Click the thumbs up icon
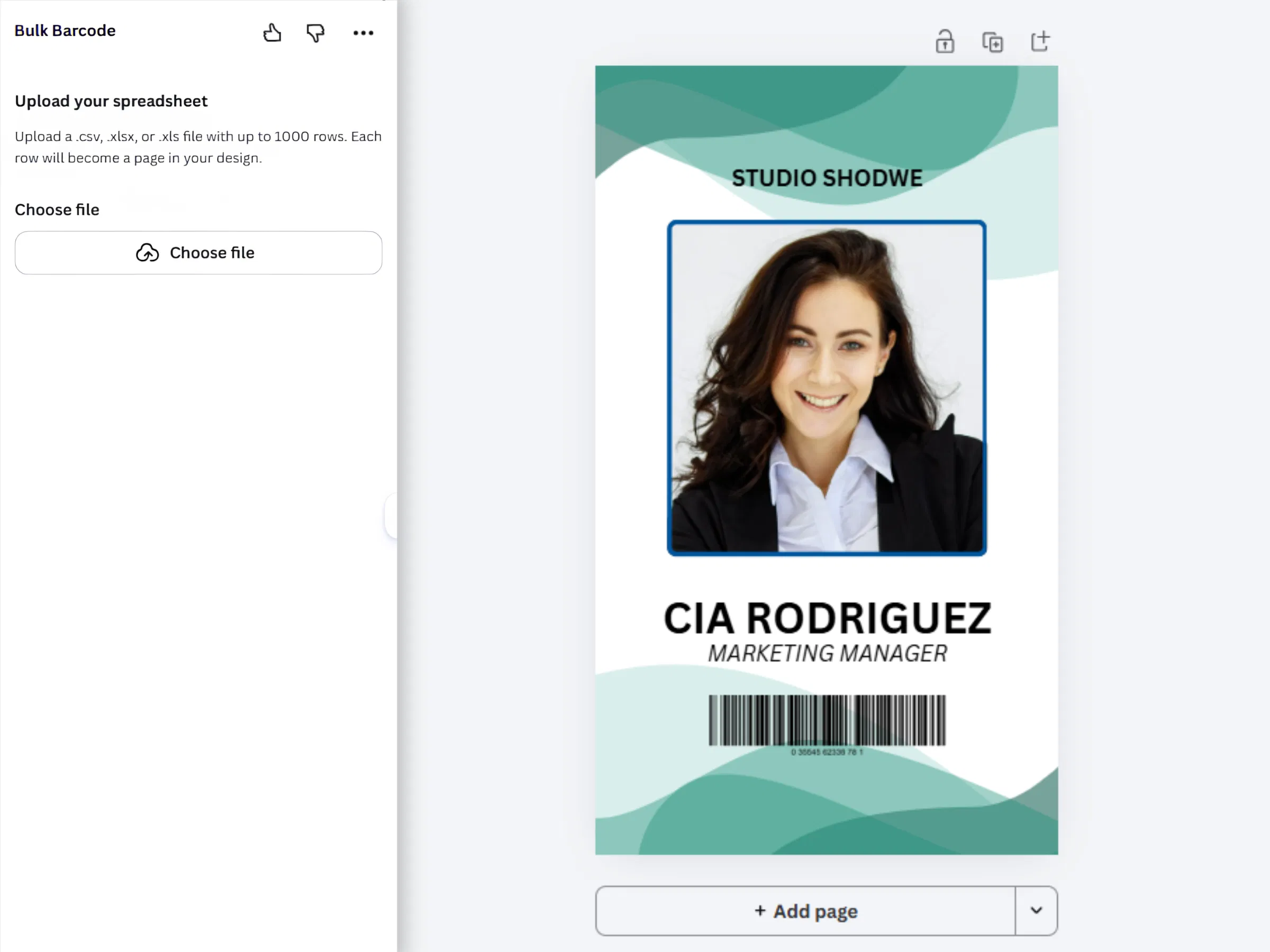The width and height of the screenshot is (1270, 952). [271, 33]
